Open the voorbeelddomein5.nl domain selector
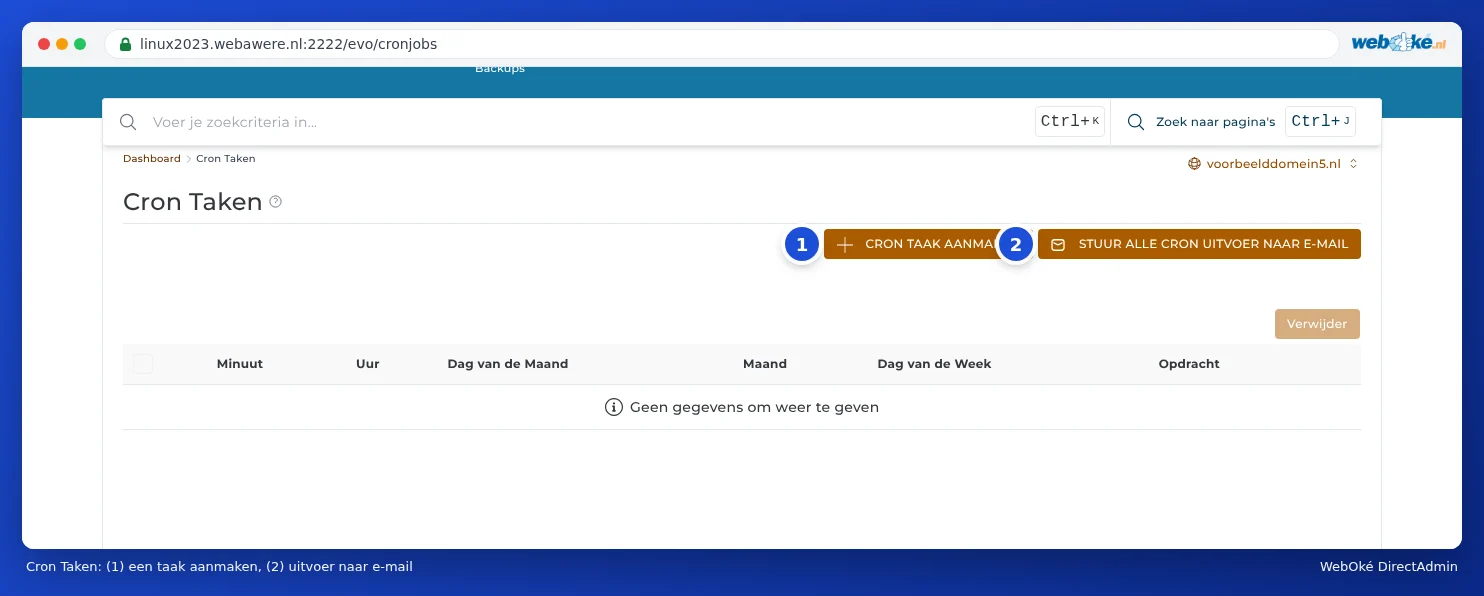The image size is (1484, 596). [x=1273, y=164]
